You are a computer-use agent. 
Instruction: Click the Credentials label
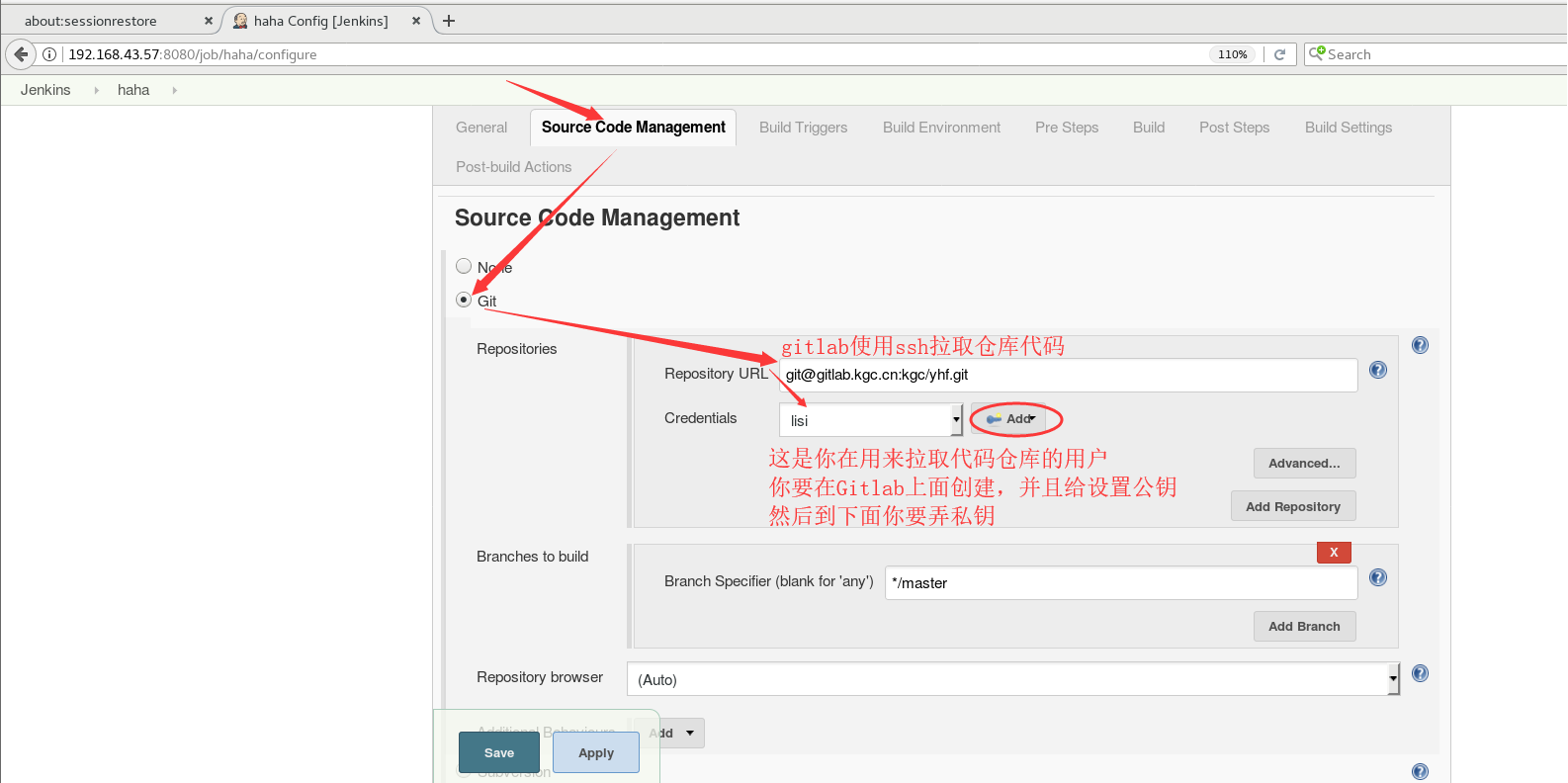[700, 418]
